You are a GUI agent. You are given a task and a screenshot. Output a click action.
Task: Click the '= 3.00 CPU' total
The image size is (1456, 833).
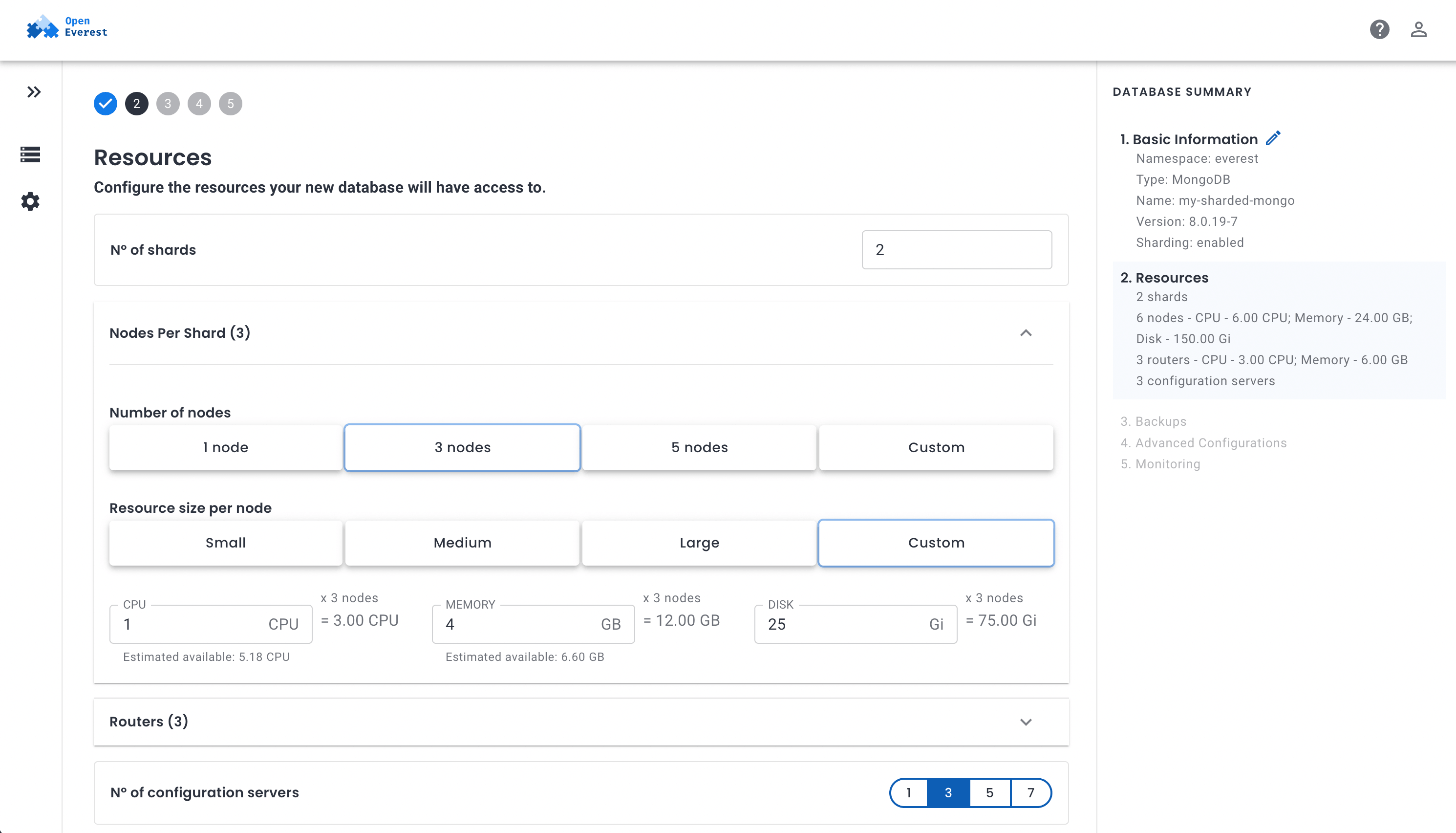[x=360, y=621]
